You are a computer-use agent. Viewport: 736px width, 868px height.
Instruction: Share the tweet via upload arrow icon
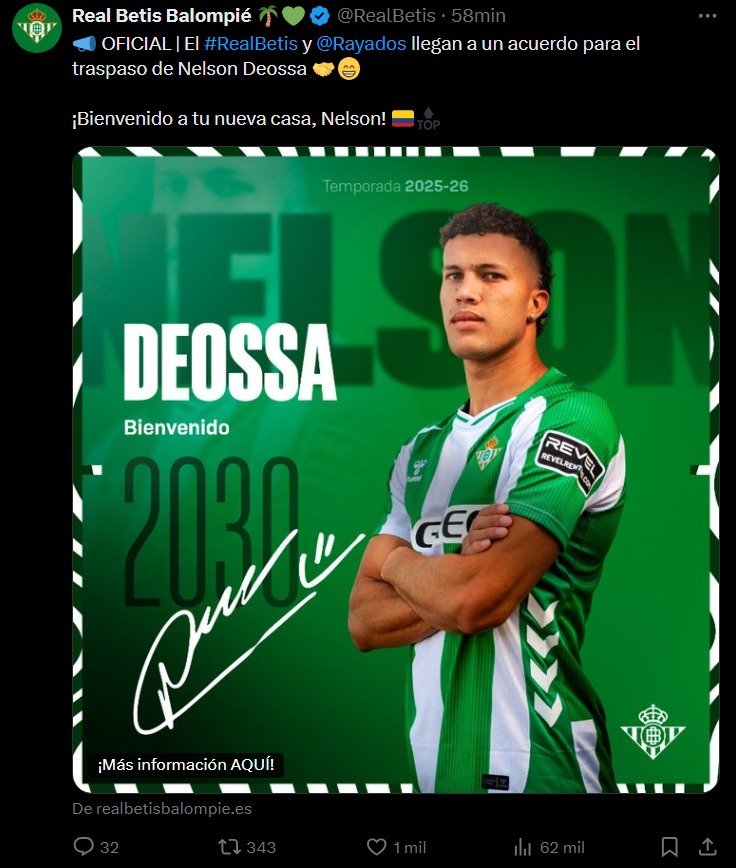click(x=708, y=846)
